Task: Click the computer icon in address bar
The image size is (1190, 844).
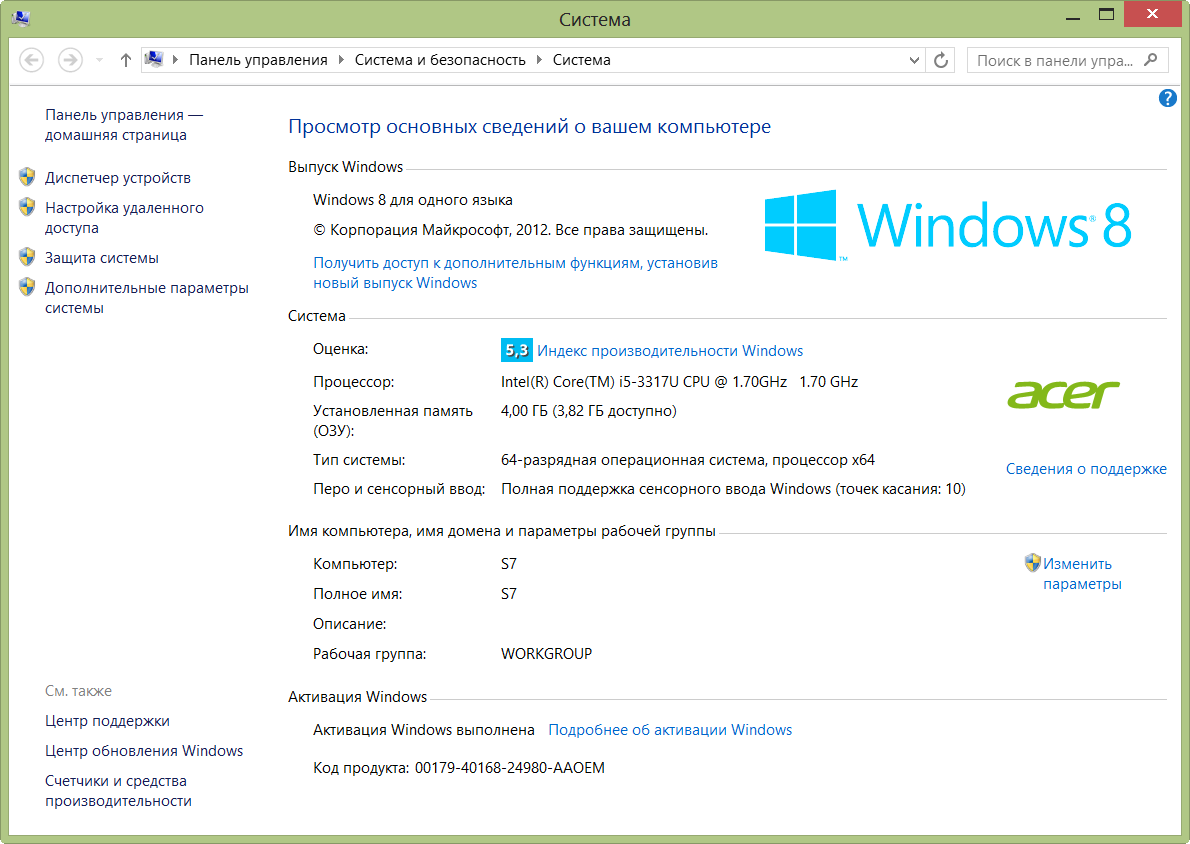Action: pos(154,59)
